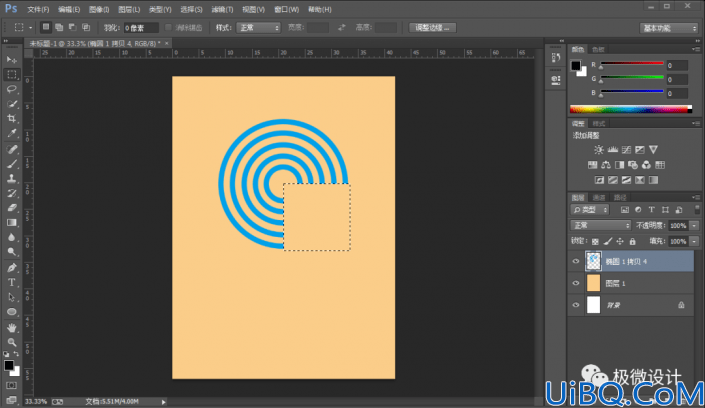Close the 未标题-1 document tab
Viewport: 705px width, 408px height.
[x=166, y=43]
